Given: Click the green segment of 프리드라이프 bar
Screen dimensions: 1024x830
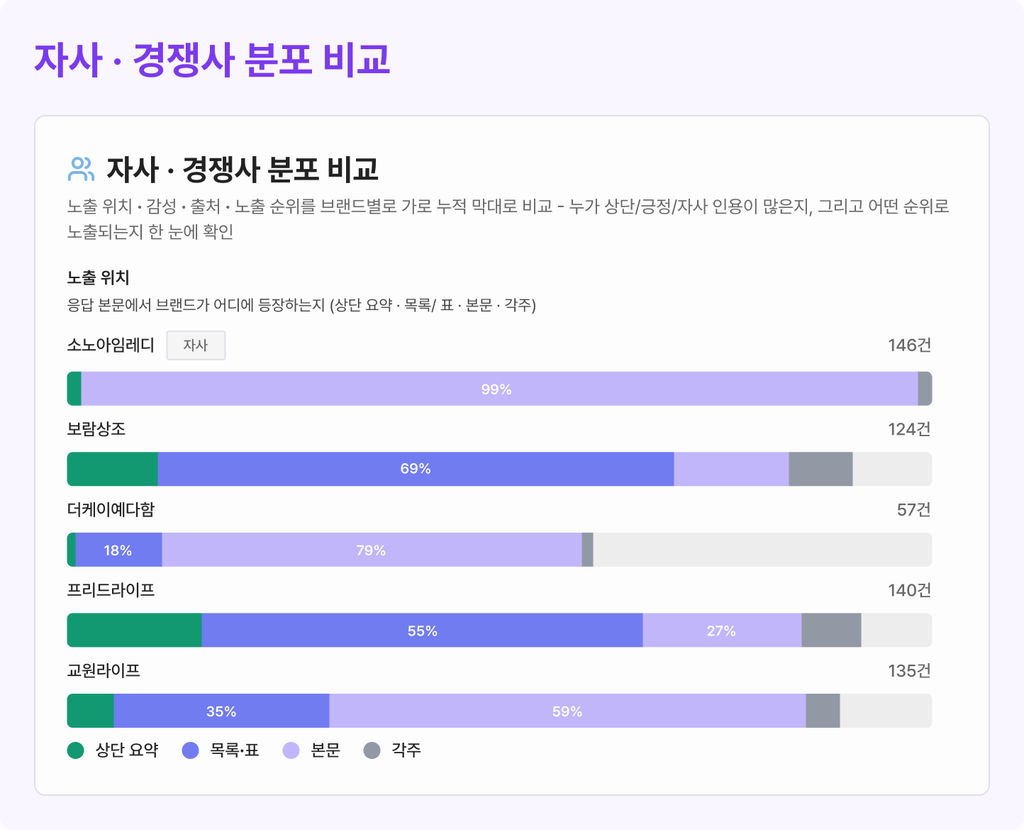Looking at the screenshot, I should [135, 630].
